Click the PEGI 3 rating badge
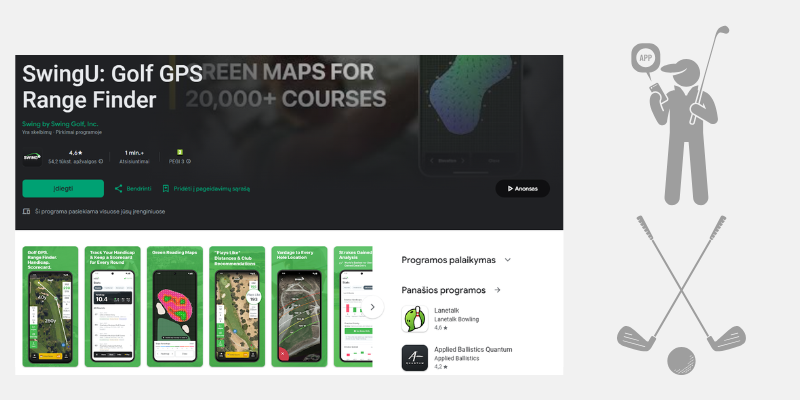The image size is (800, 400). (x=180, y=152)
